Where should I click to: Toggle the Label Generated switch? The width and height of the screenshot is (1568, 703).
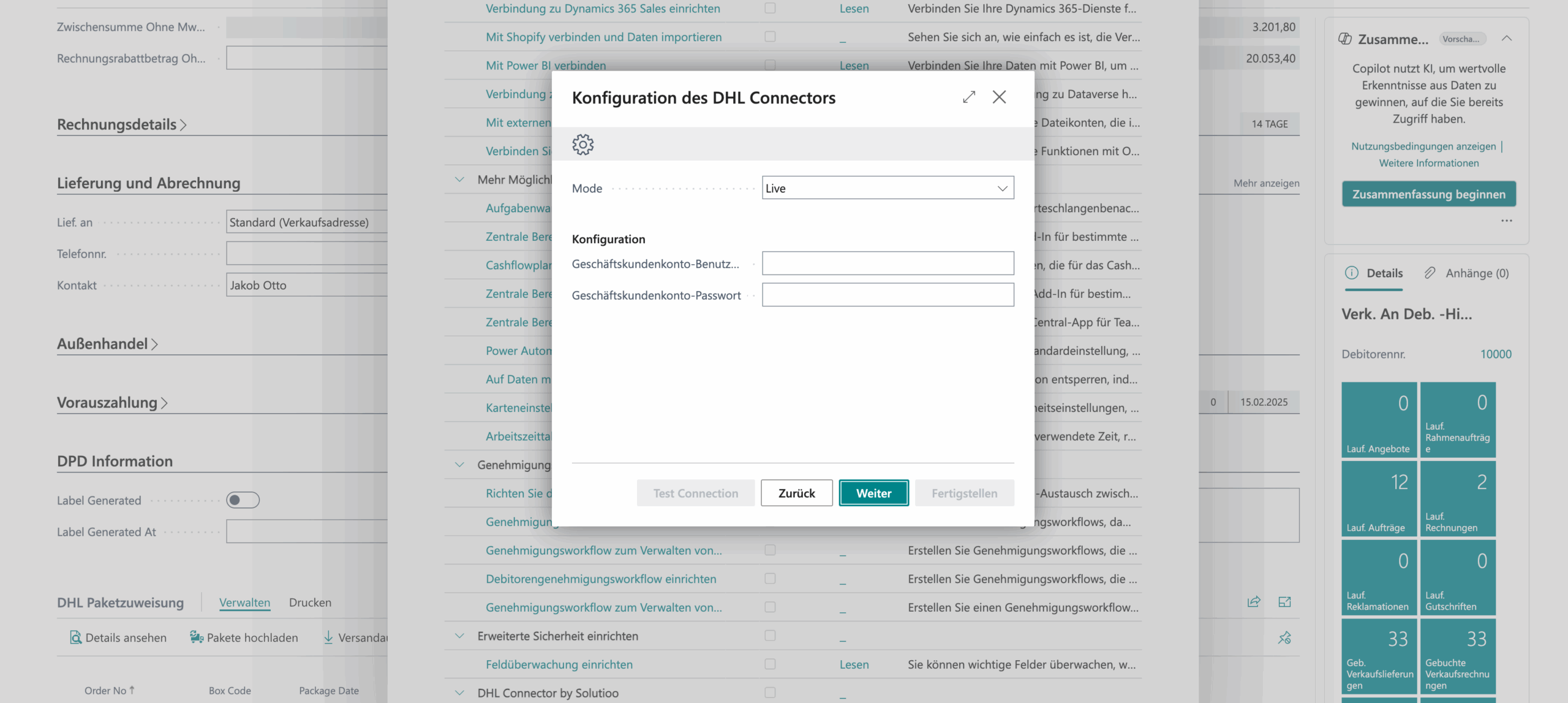pos(243,500)
